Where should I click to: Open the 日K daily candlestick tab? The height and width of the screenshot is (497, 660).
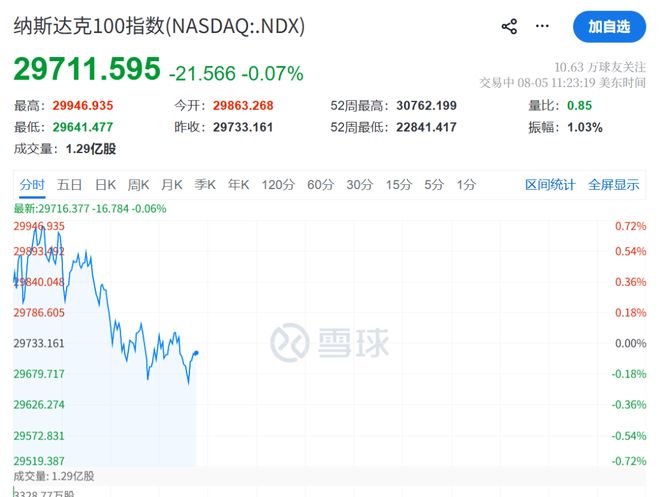(x=105, y=185)
